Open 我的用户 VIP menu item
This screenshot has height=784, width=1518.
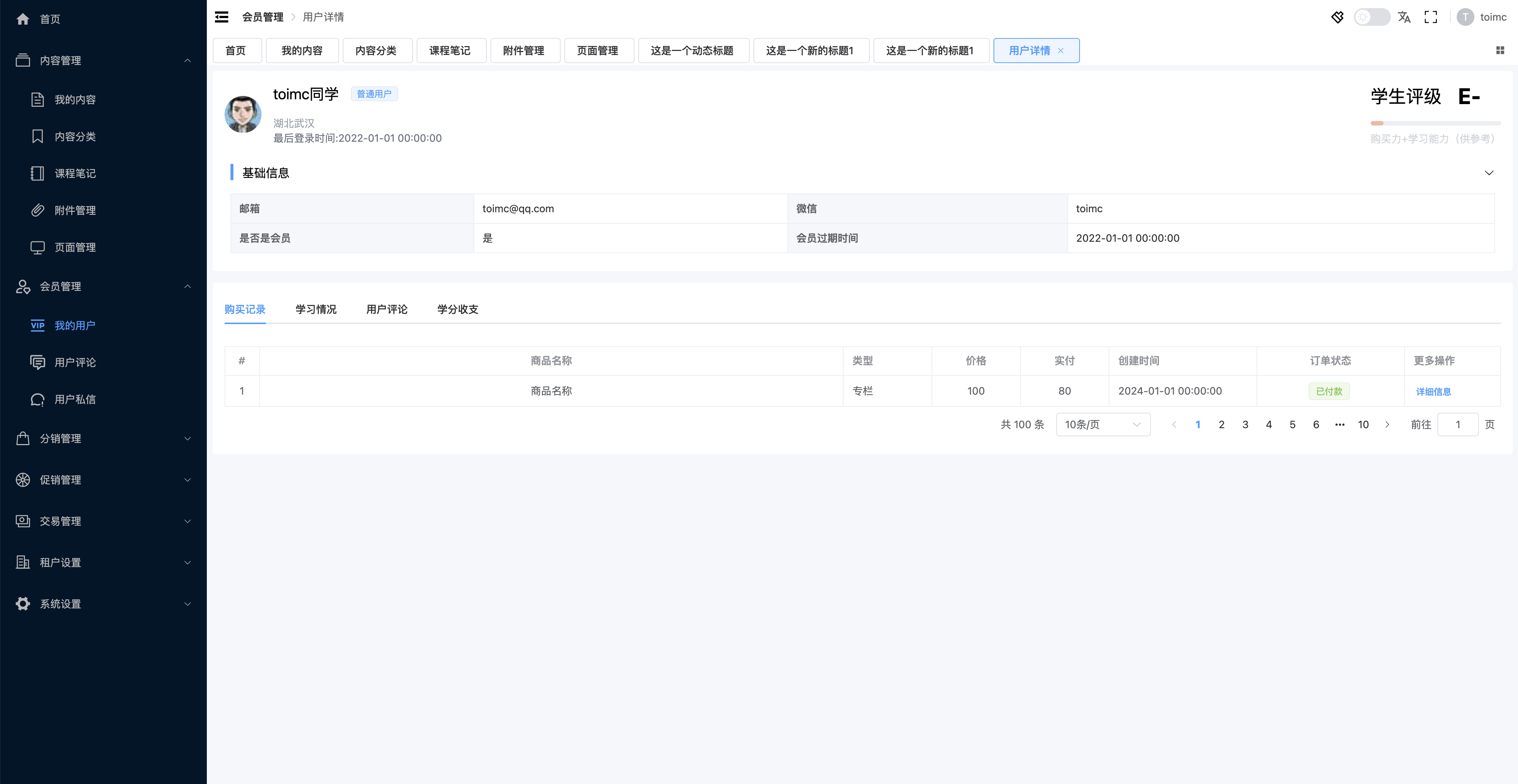tap(74, 326)
